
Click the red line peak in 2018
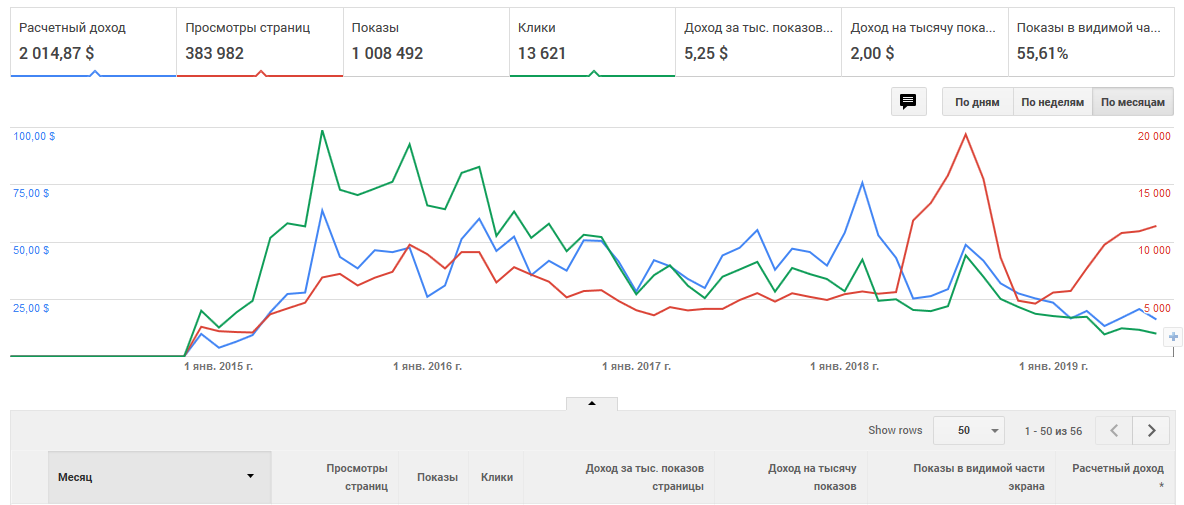(x=965, y=134)
